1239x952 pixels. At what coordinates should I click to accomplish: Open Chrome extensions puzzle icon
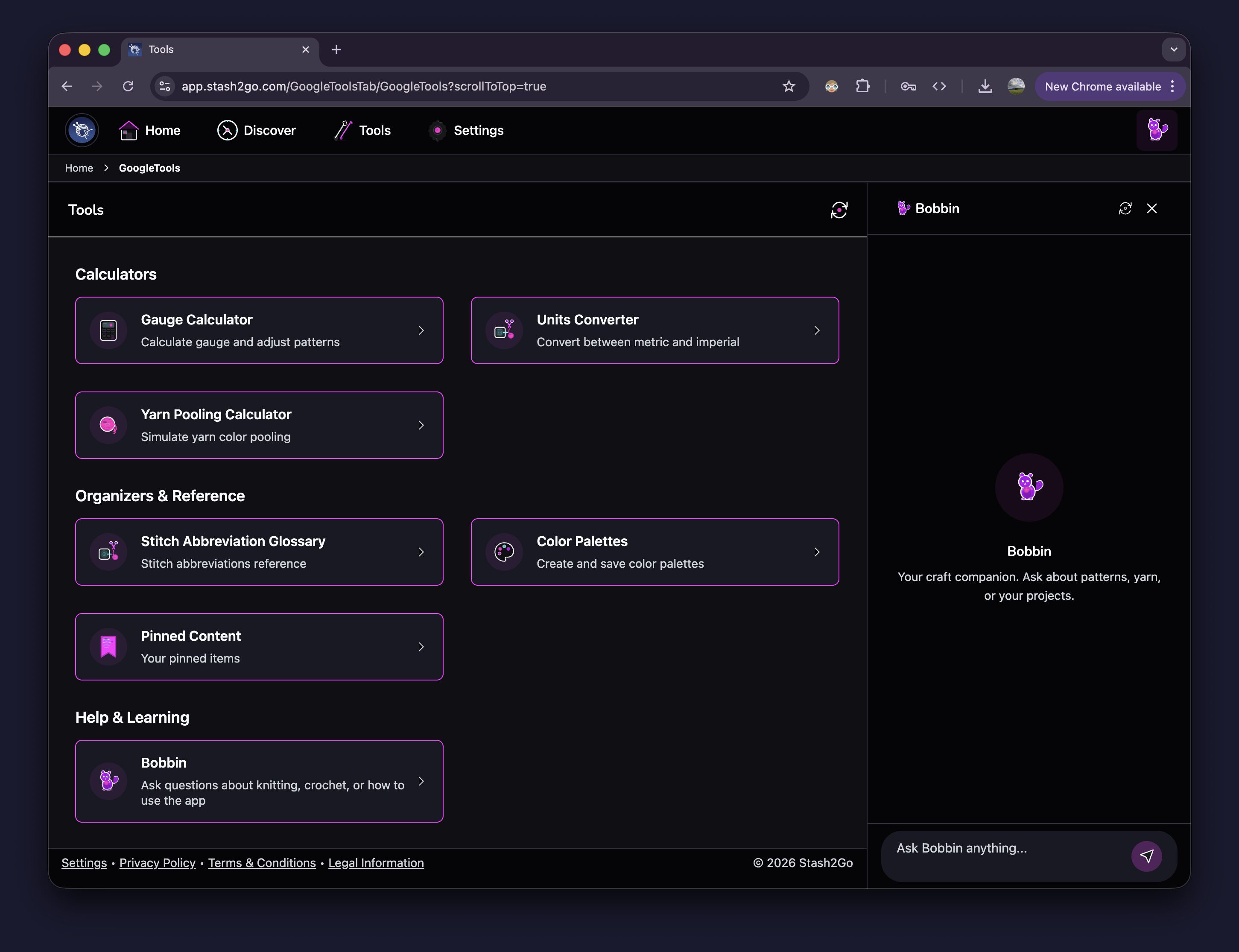click(x=863, y=86)
